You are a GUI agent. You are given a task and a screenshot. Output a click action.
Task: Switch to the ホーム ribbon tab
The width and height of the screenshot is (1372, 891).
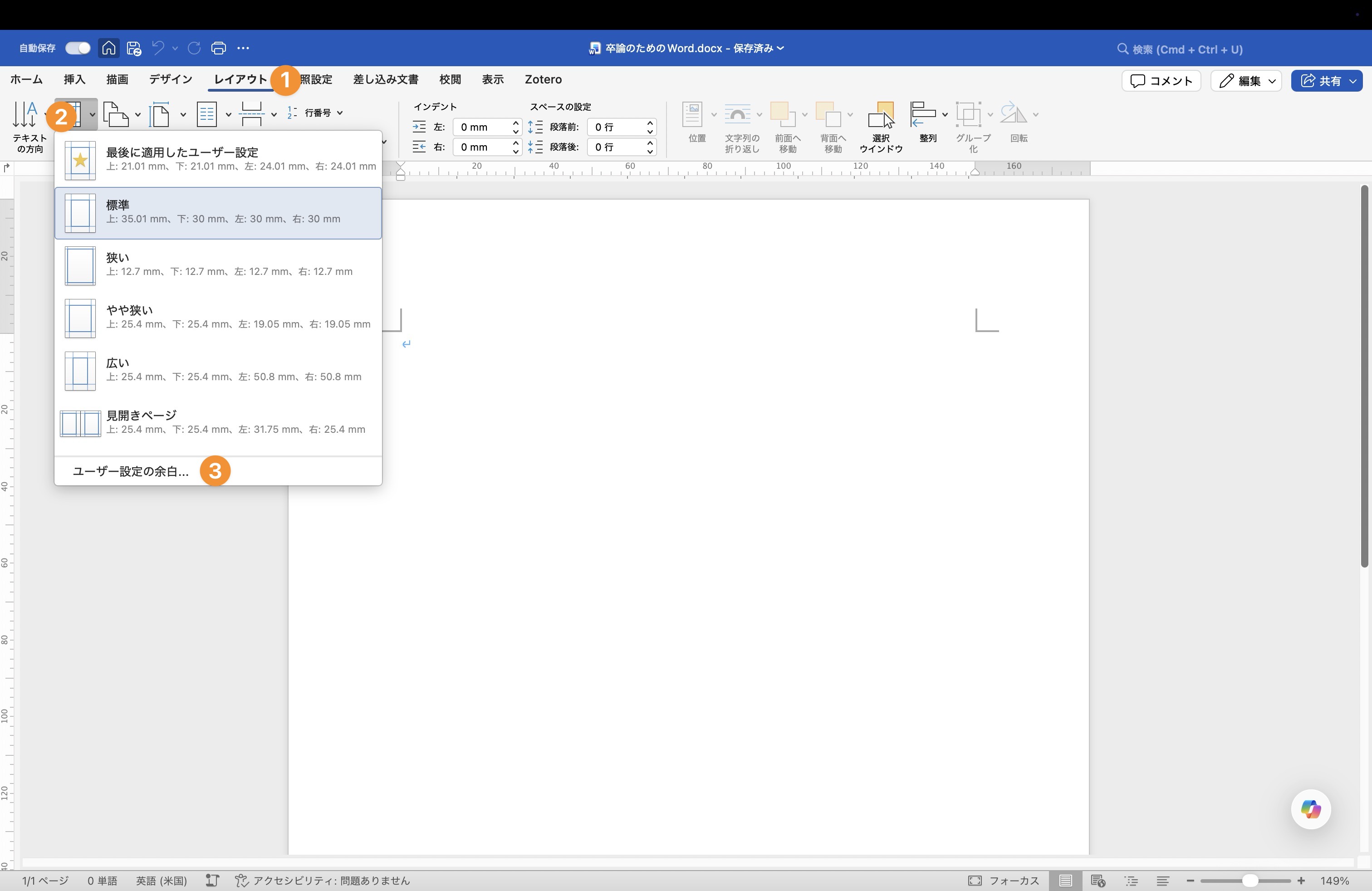click(x=25, y=79)
